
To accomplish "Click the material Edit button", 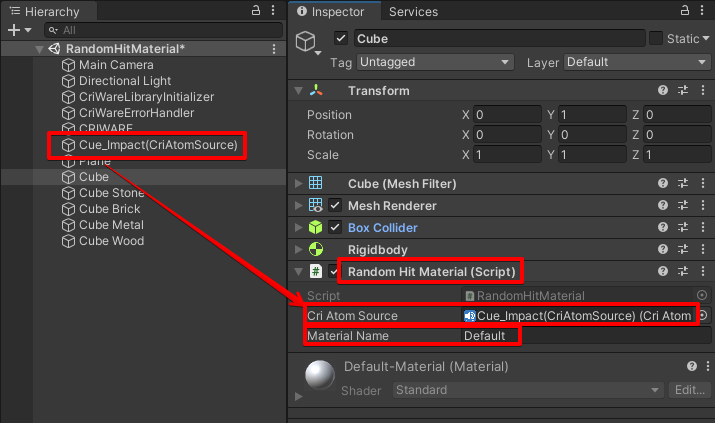I will point(689,390).
